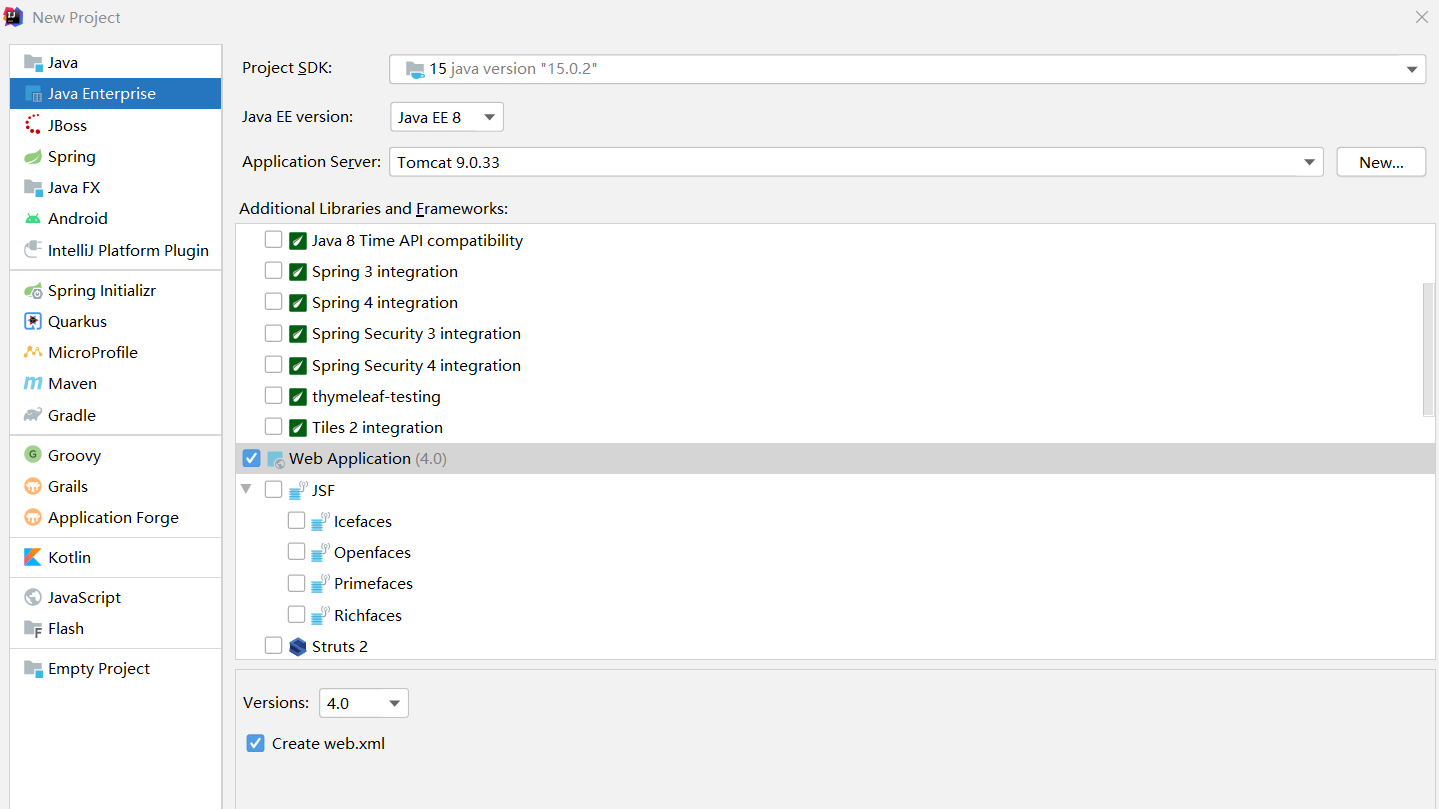
Task: Click the Grails icon
Action: click(x=33, y=486)
